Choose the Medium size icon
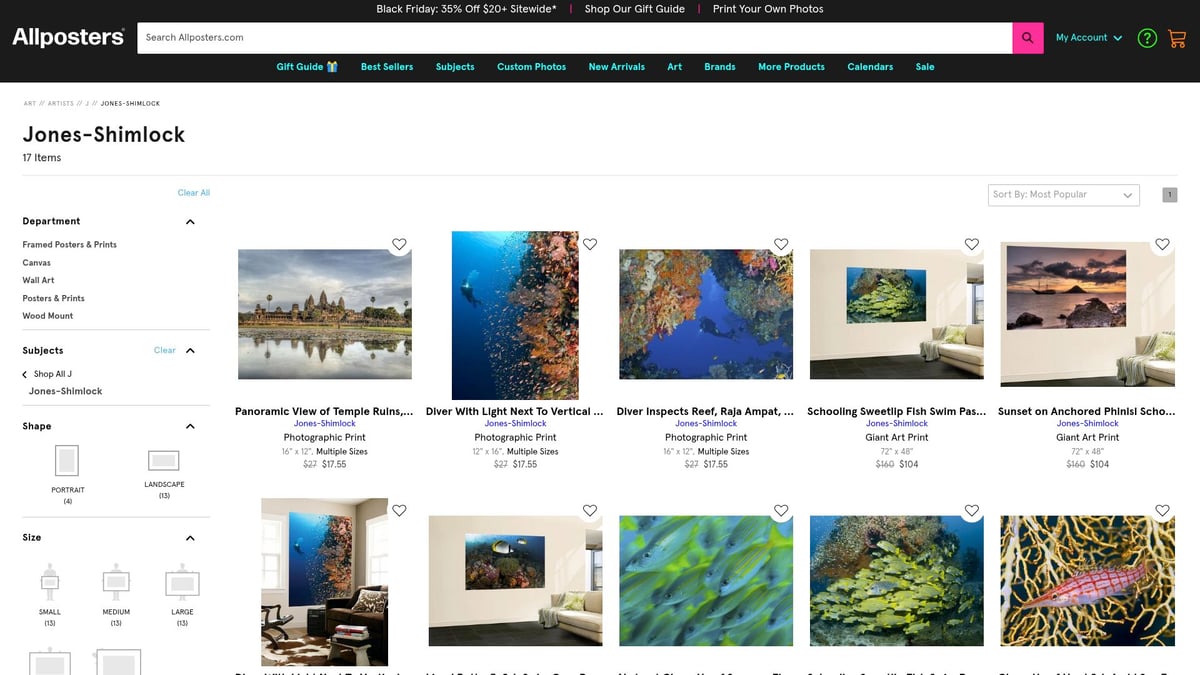This screenshot has height=675, width=1200. click(116, 582)
